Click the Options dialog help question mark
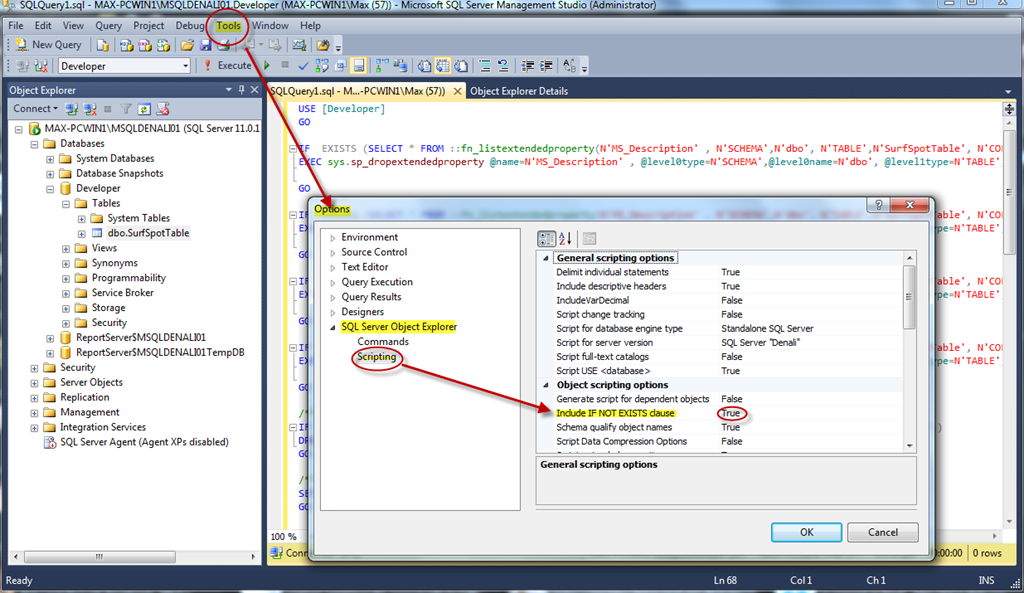This screenshot has height=593, width=1024. tap(878, 205)
